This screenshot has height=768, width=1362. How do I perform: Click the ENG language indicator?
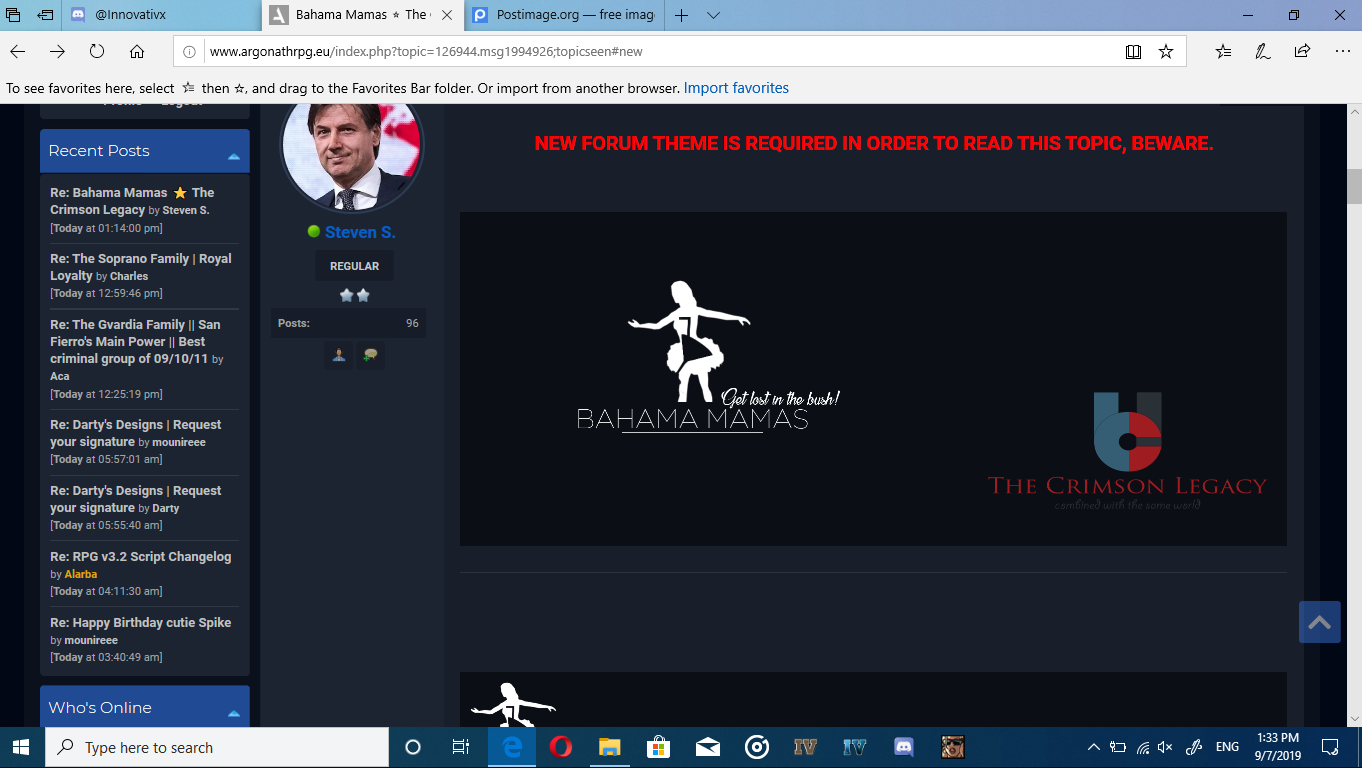coord(1227,747)
